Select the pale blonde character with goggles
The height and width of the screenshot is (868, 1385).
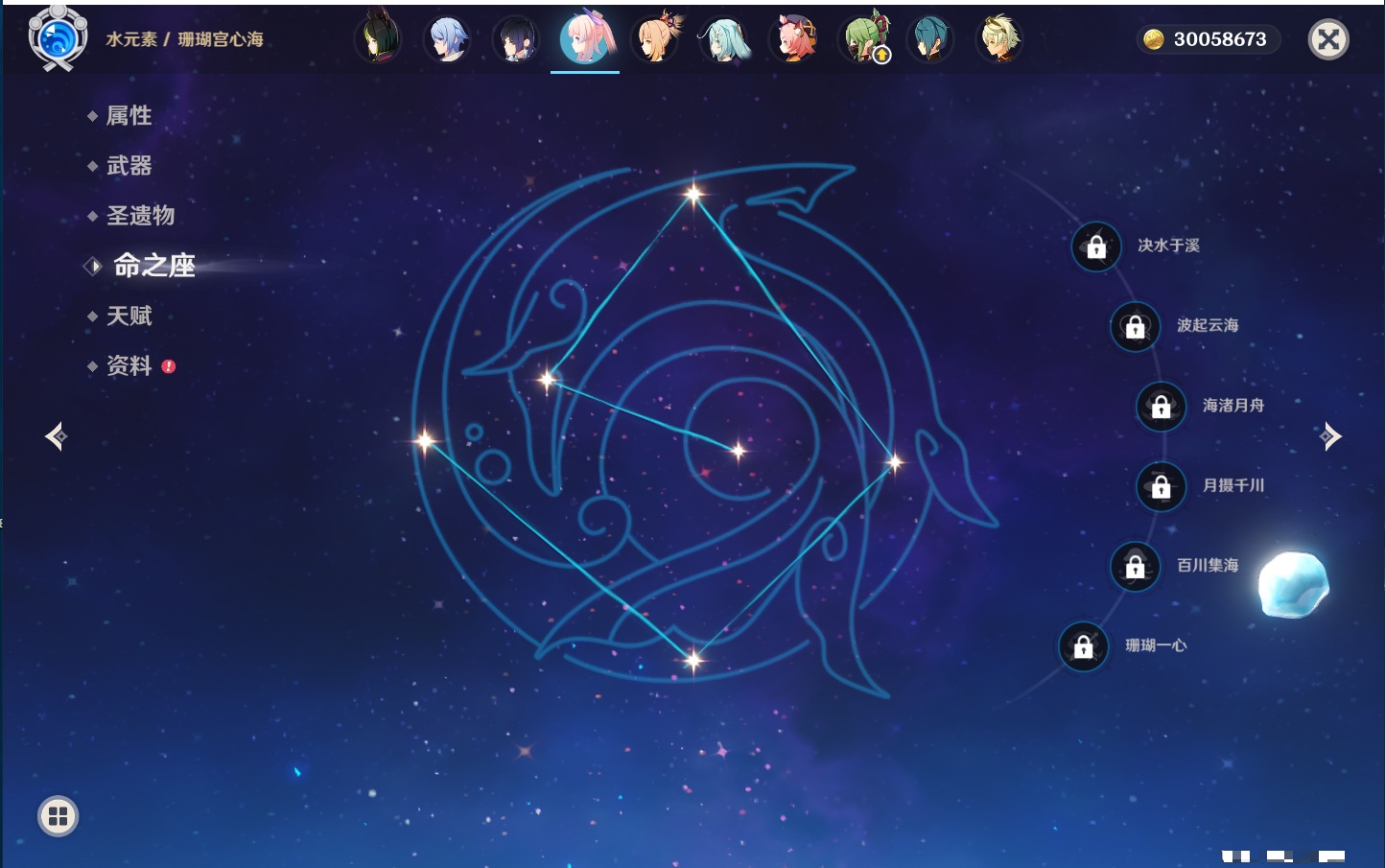[999, 39]
